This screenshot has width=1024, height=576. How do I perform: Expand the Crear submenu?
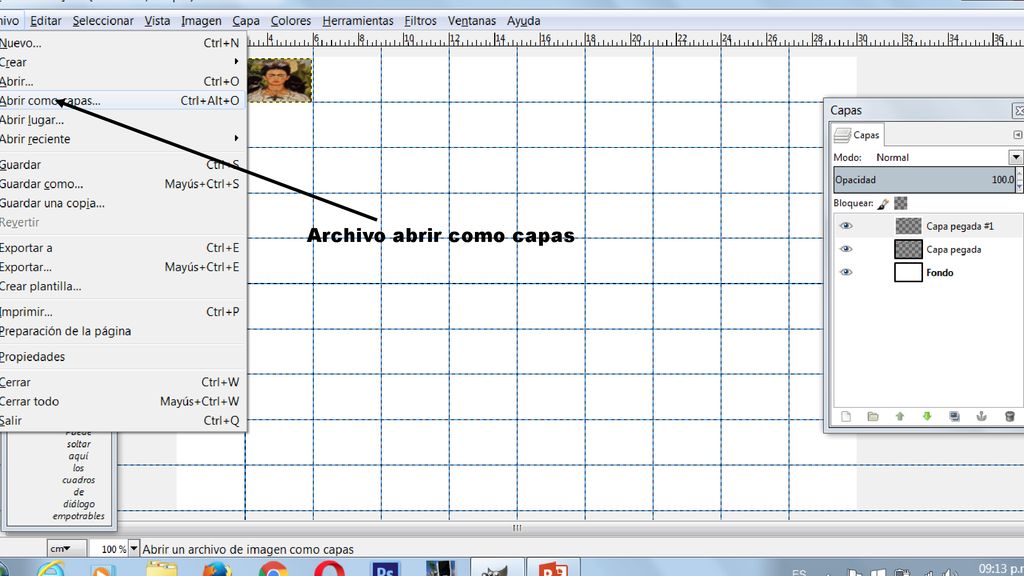pos(121,63)
